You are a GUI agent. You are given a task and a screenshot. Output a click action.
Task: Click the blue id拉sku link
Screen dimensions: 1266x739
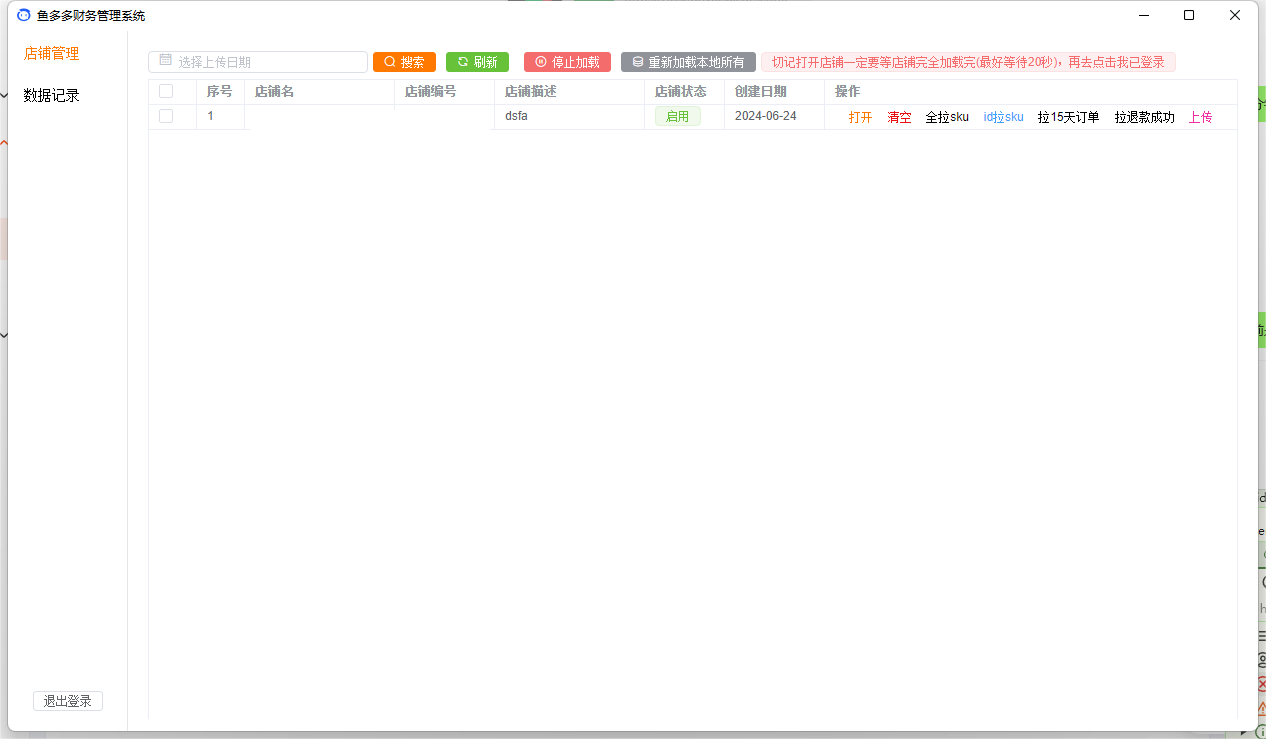(1003, 117)
